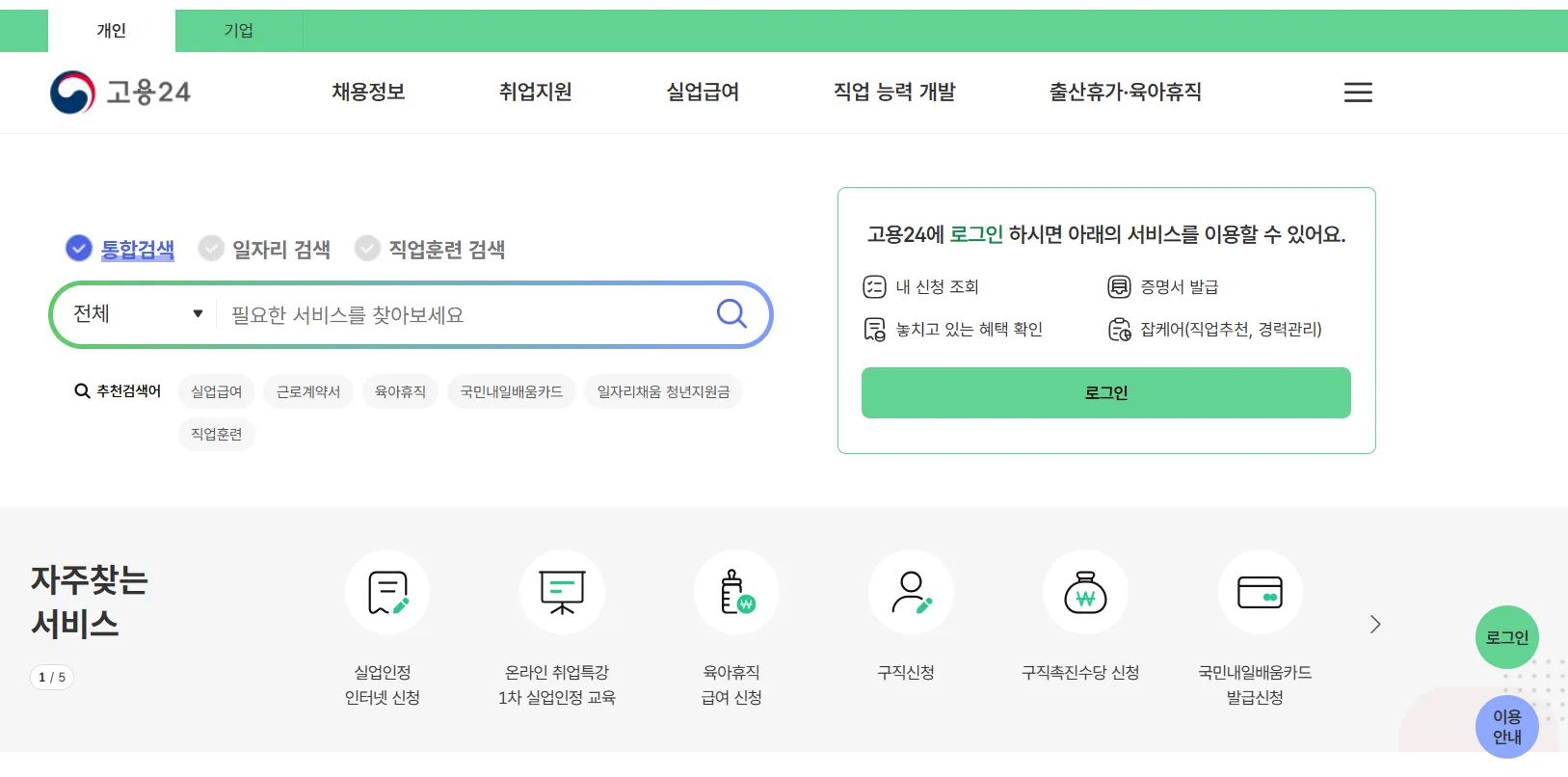Click the floating 이용안내 circle button
1568x777 pixels.
(x=1507, y=727)
